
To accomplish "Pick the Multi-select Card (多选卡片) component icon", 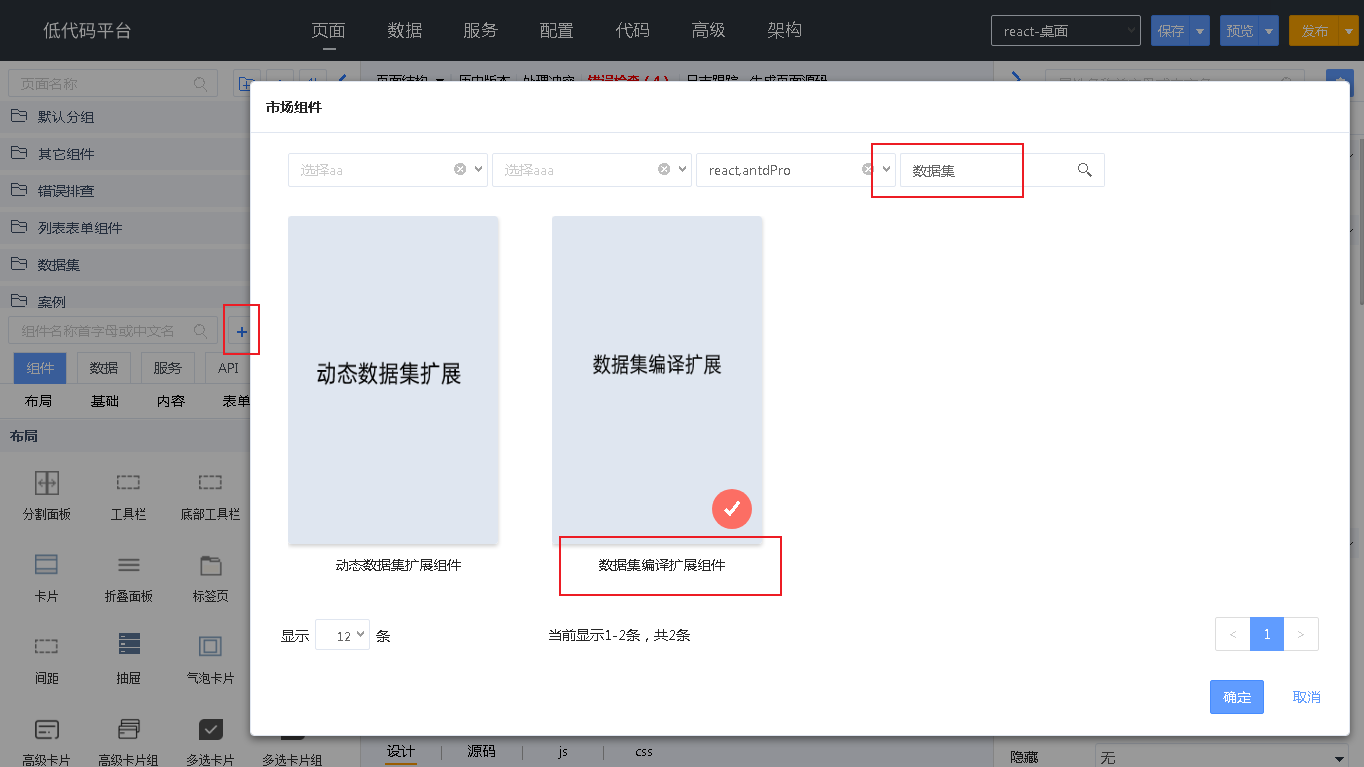I will (x=210, y=728).
